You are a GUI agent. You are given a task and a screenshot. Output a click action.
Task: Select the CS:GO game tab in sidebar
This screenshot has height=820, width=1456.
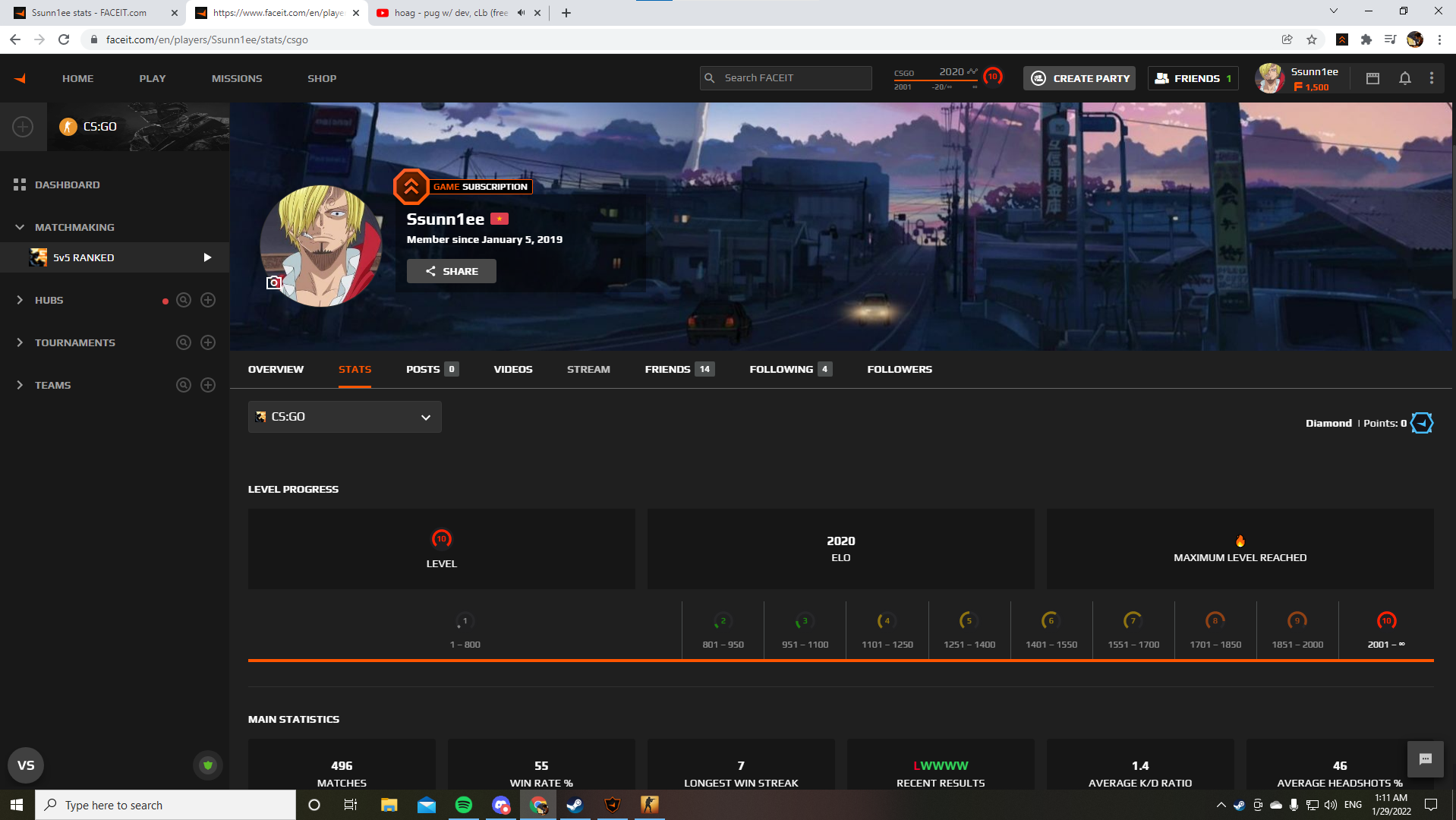pyautogui.click(x=138, y=127)
